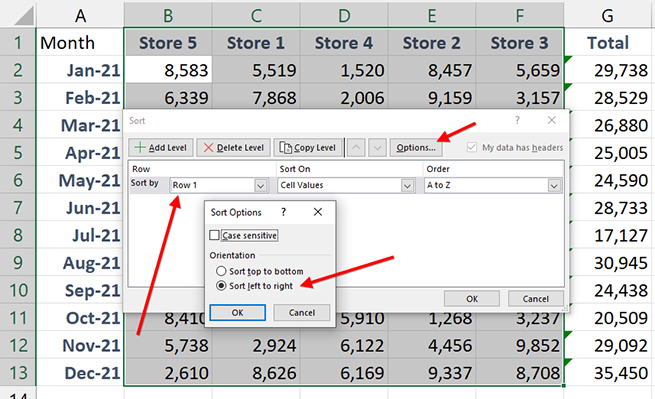Confirm Sort Options with OK button
The height and width of the screenshot is (399, 655).
(x=237, y=313)
